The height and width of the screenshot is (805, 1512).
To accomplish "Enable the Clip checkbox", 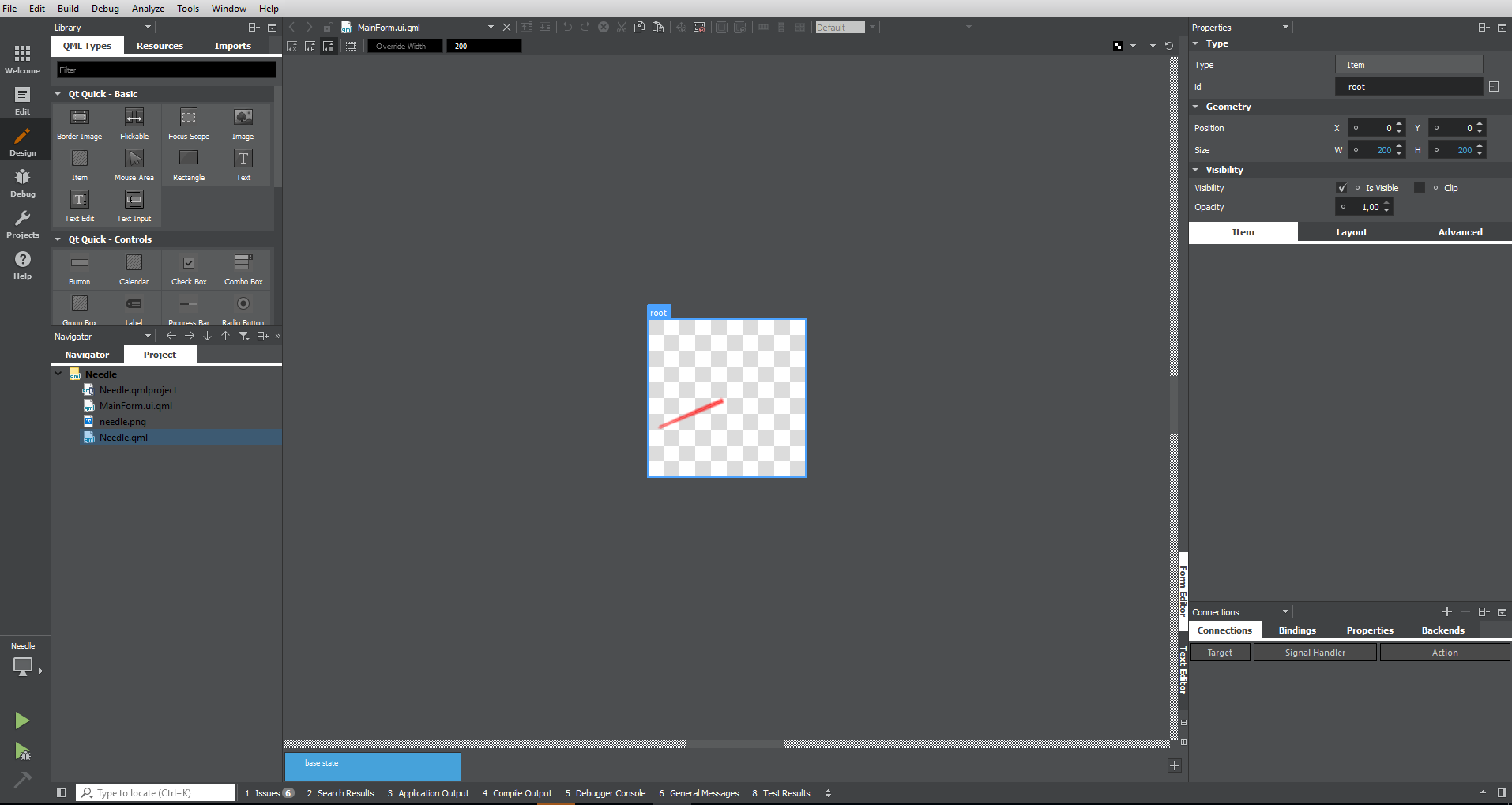I will (1420, 188).
